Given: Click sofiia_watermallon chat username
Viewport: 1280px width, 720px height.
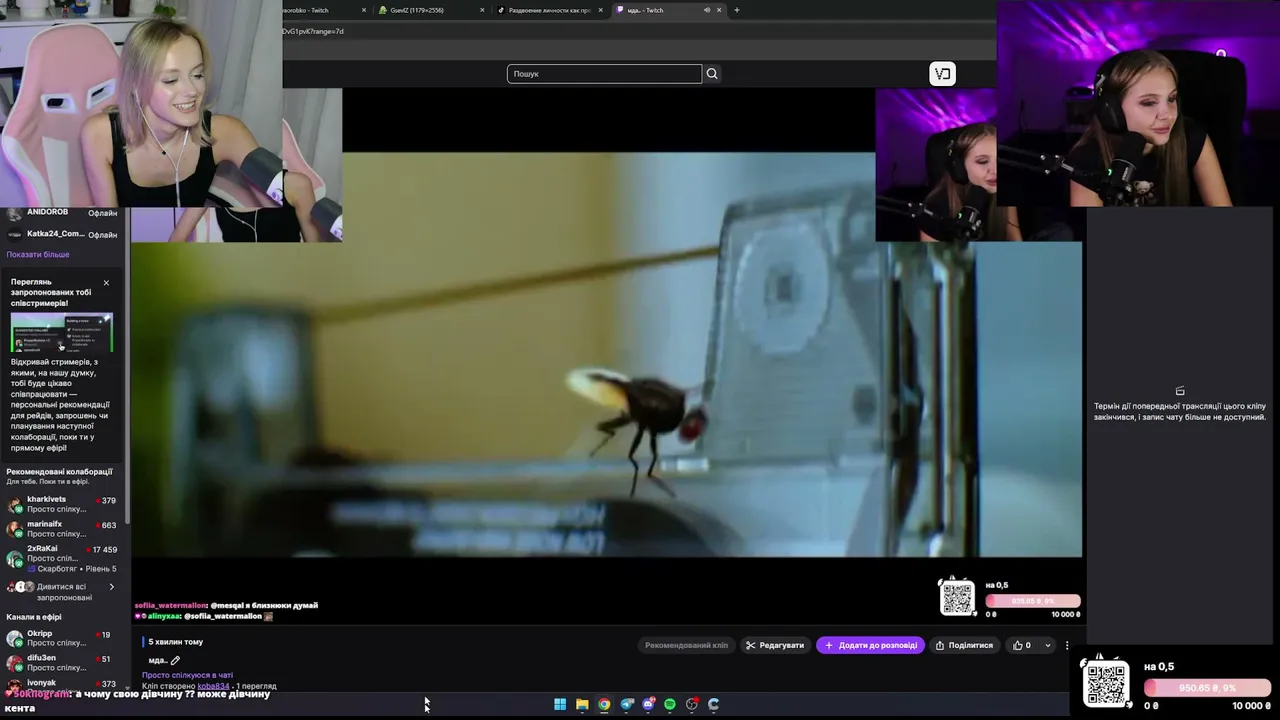Looking at the screenshot, I should [170, 606].
